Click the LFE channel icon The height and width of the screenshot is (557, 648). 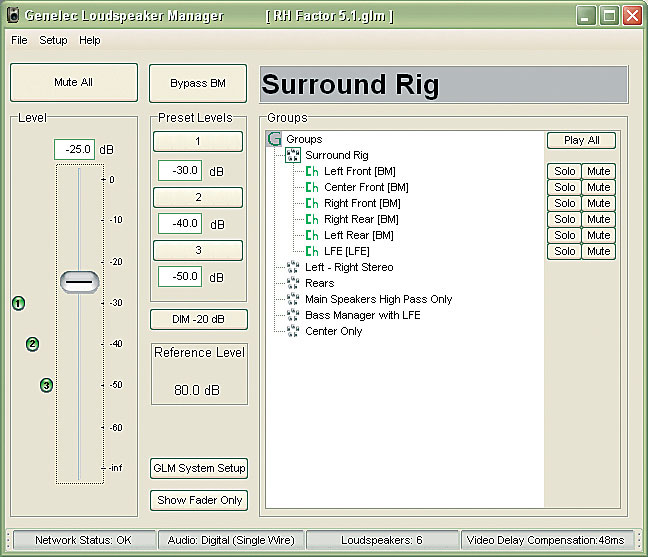312,251
